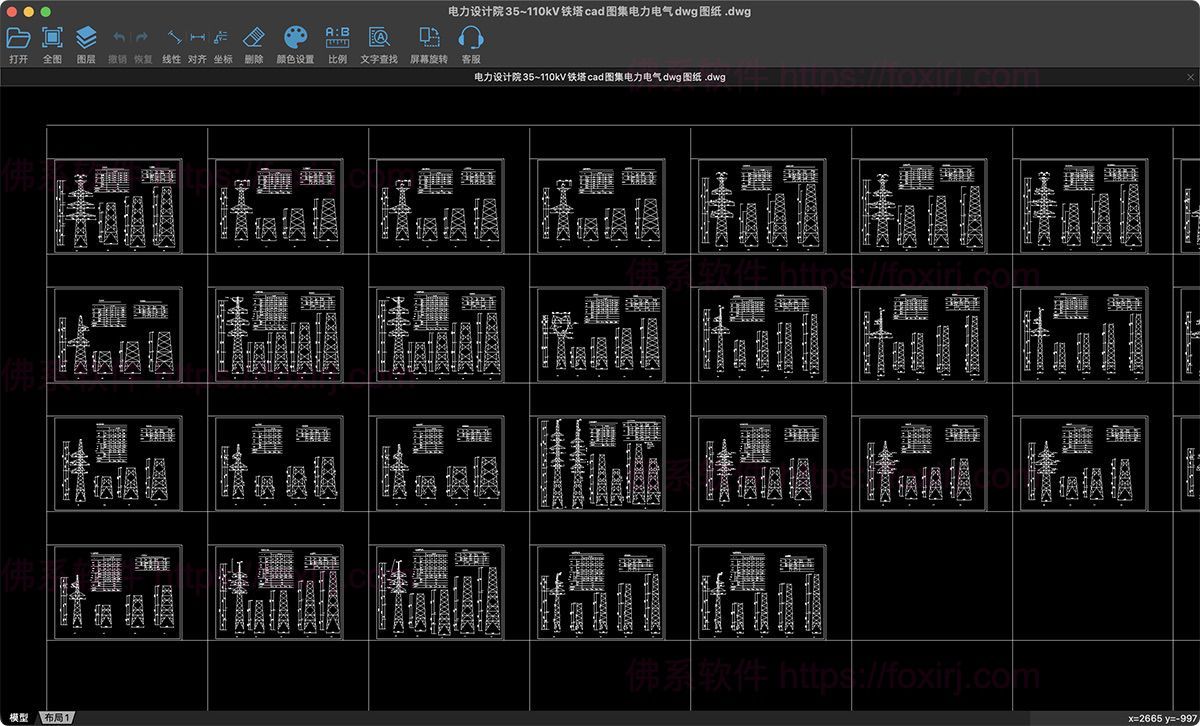This screenshot has width=1200, height=726.
Task: Click the green macOS zoom window button
Action: click(x=46, y=11)
